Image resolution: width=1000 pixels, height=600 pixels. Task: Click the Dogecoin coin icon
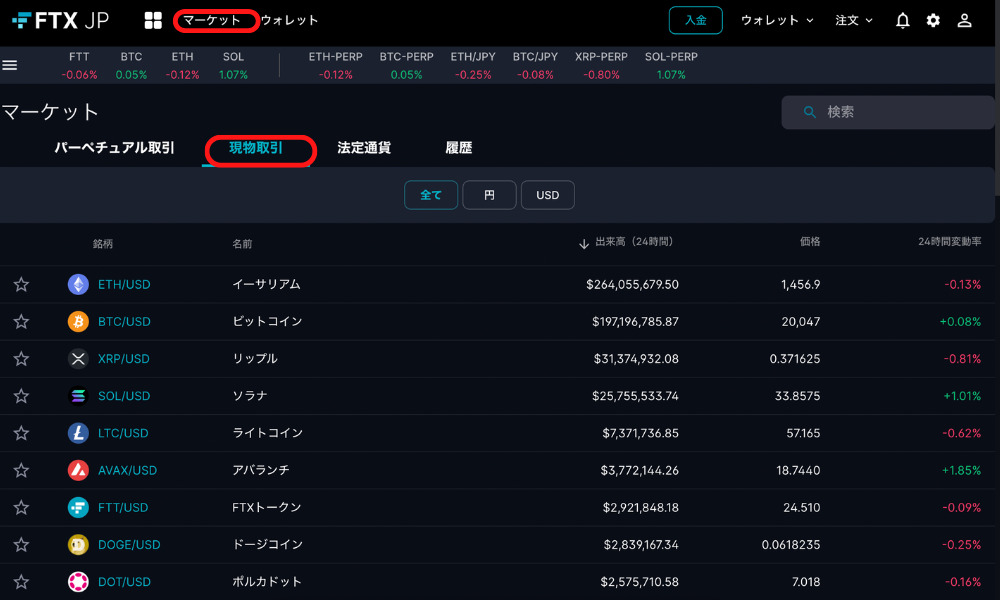(x=78, y=545)
